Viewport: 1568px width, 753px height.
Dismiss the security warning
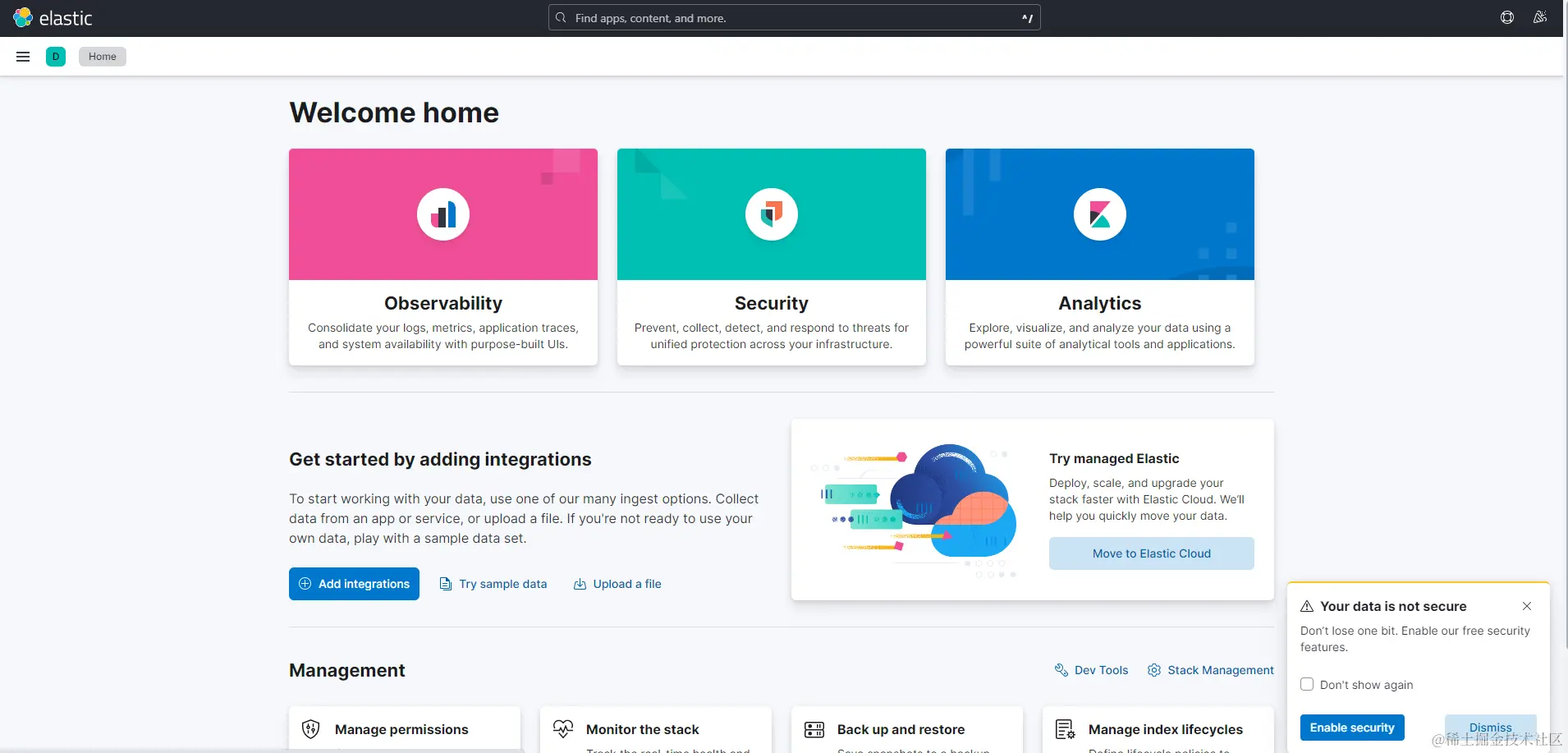[x=1490, y=728]
